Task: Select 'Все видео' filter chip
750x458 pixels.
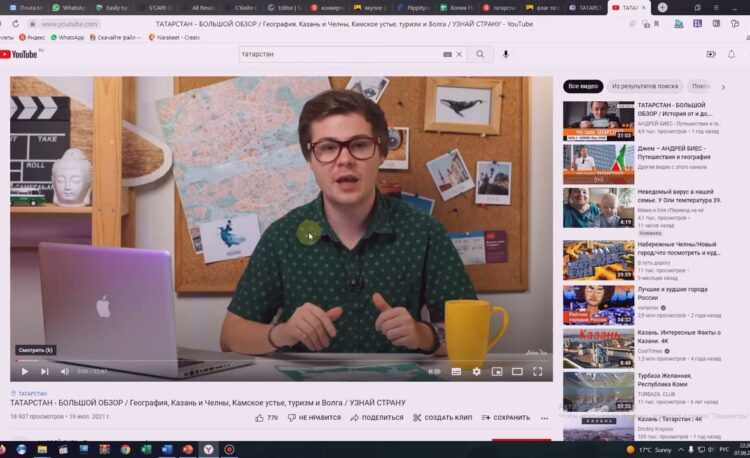Action: pyautogui.click(x=583, y=86)
